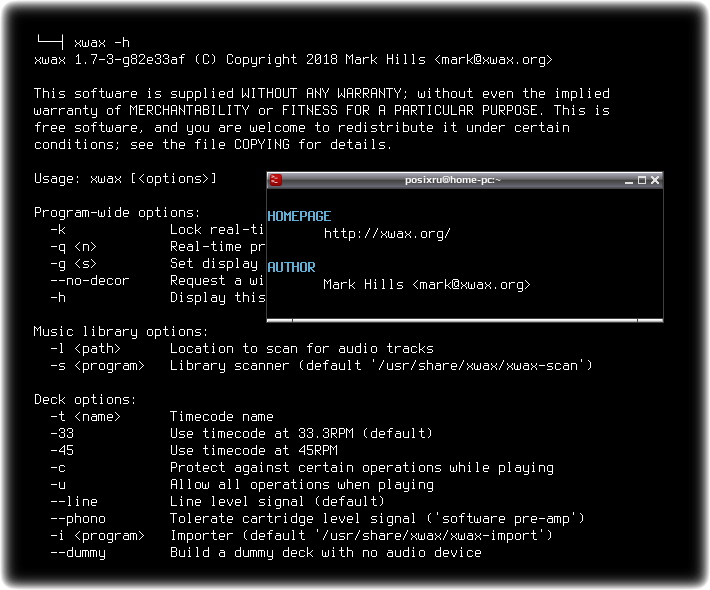The width and height of the screenshot is (710, 590).
Task: Click Mark Hills <mark@xwax.org> in front window
Action: tap(427, 284)
